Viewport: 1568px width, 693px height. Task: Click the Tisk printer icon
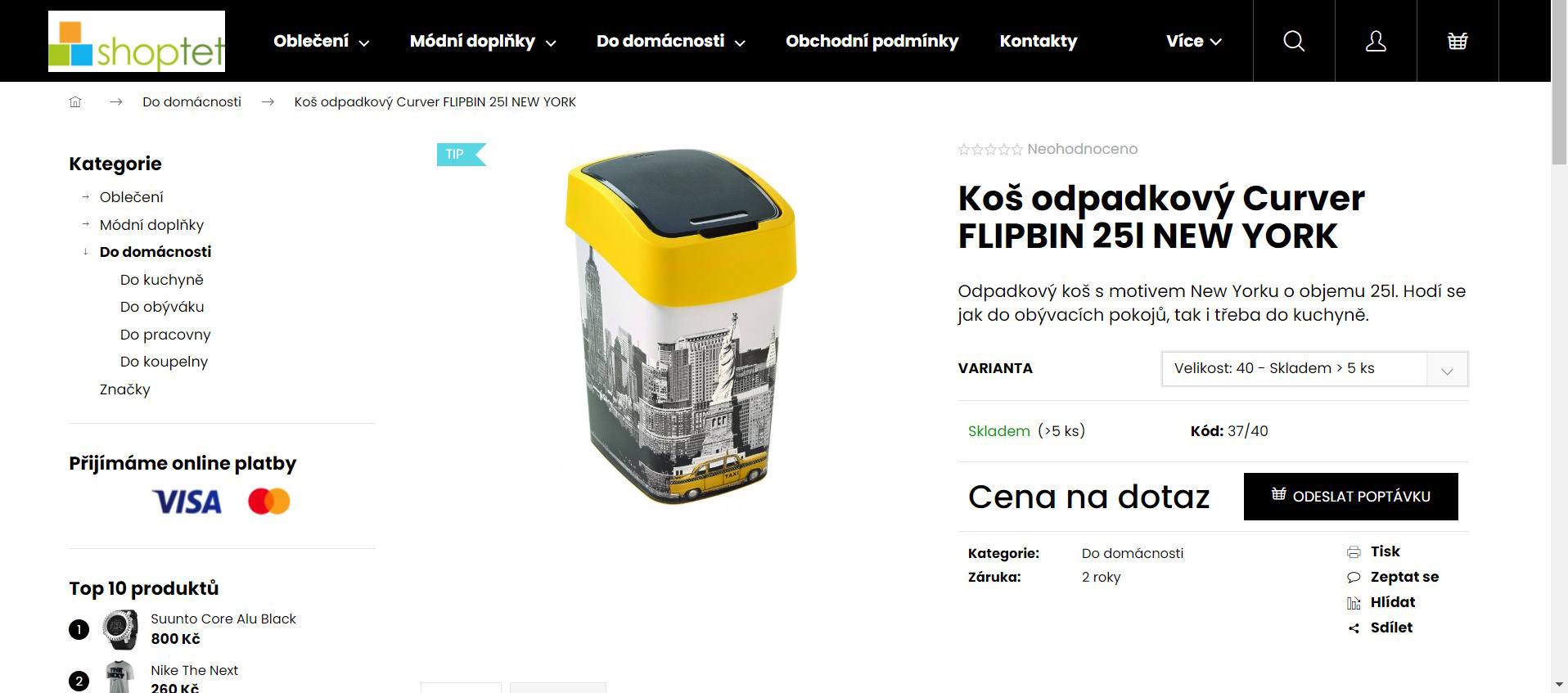tap(1354, 552)
